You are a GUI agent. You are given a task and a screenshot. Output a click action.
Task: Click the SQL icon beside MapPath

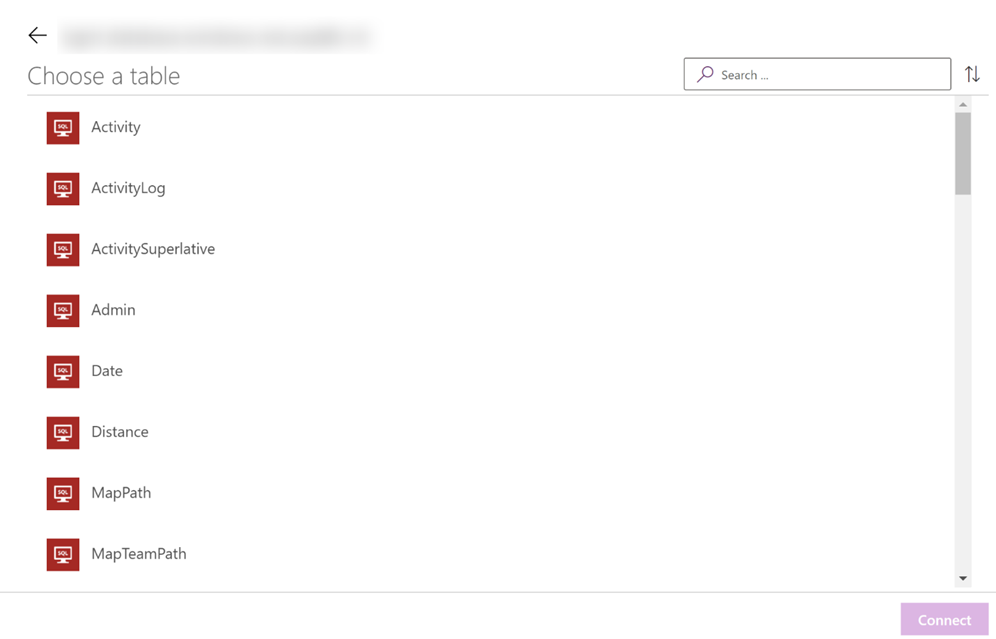pyautogui.click(x=63, y=494)
